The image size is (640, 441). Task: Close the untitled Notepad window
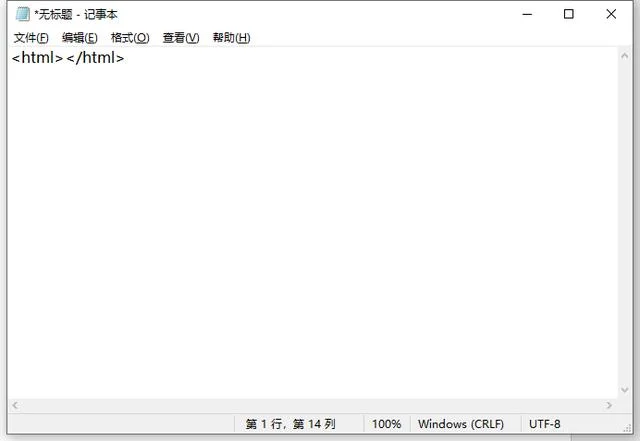pyautogui.click(x=612, y=14)
